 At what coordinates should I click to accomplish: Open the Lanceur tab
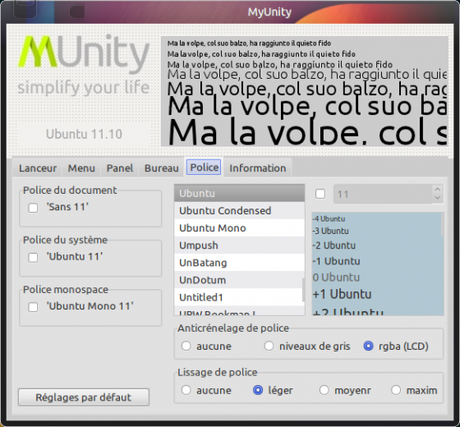38,168
